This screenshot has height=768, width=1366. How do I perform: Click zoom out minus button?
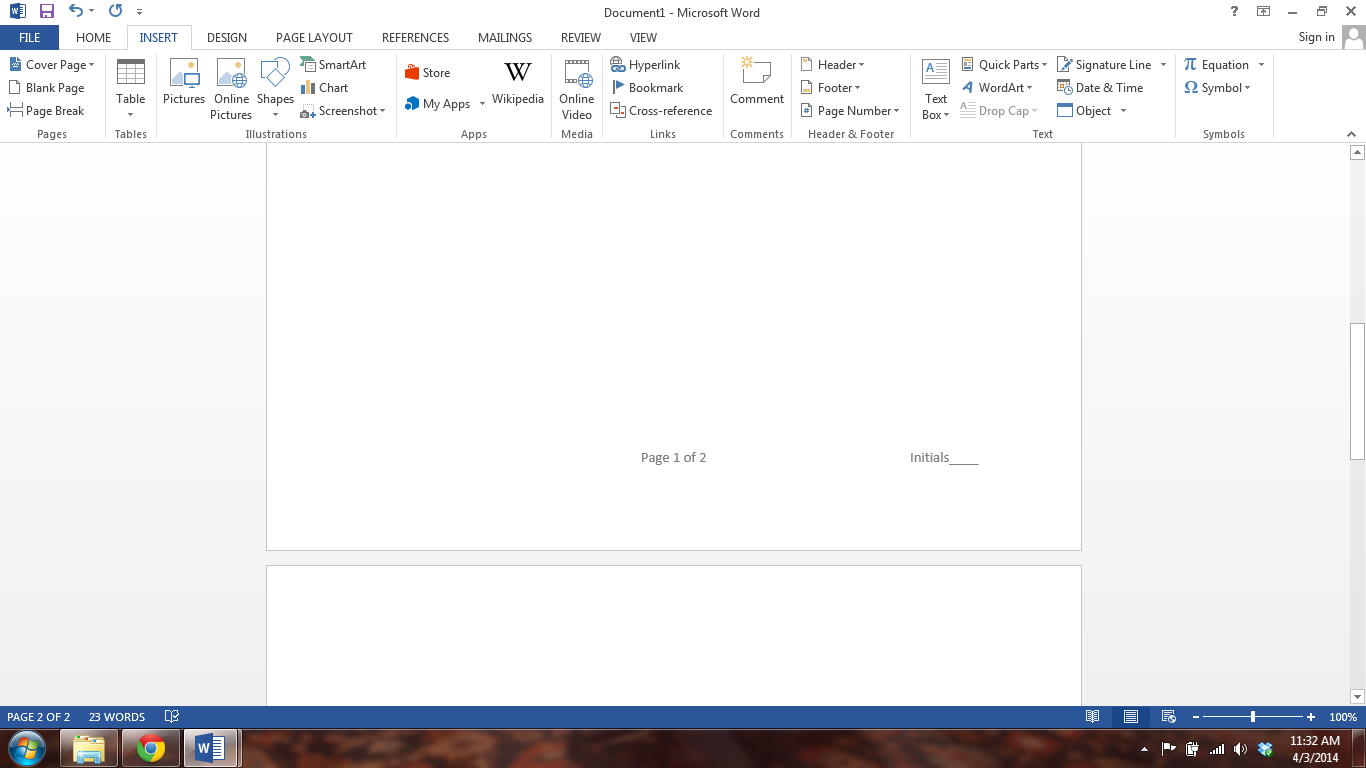[x=1196, y=717]
